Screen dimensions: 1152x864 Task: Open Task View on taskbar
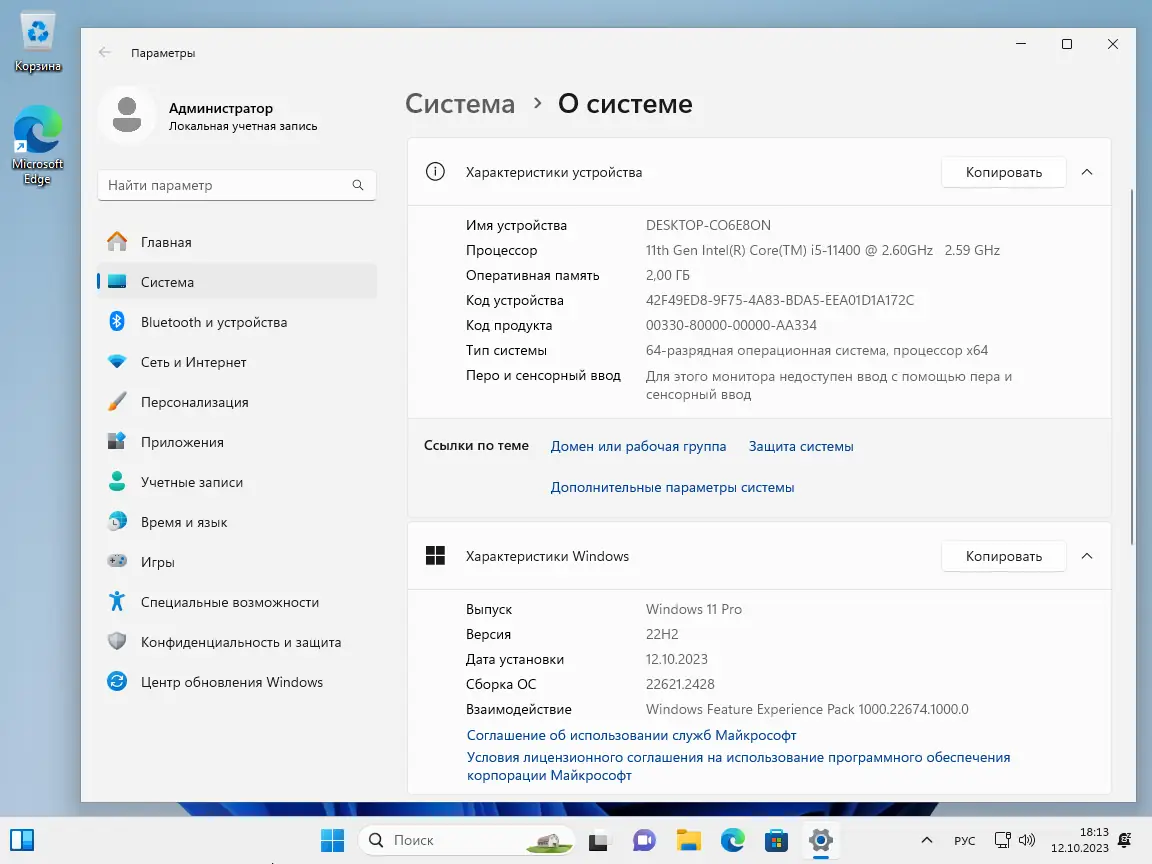[x=599, y=840]
